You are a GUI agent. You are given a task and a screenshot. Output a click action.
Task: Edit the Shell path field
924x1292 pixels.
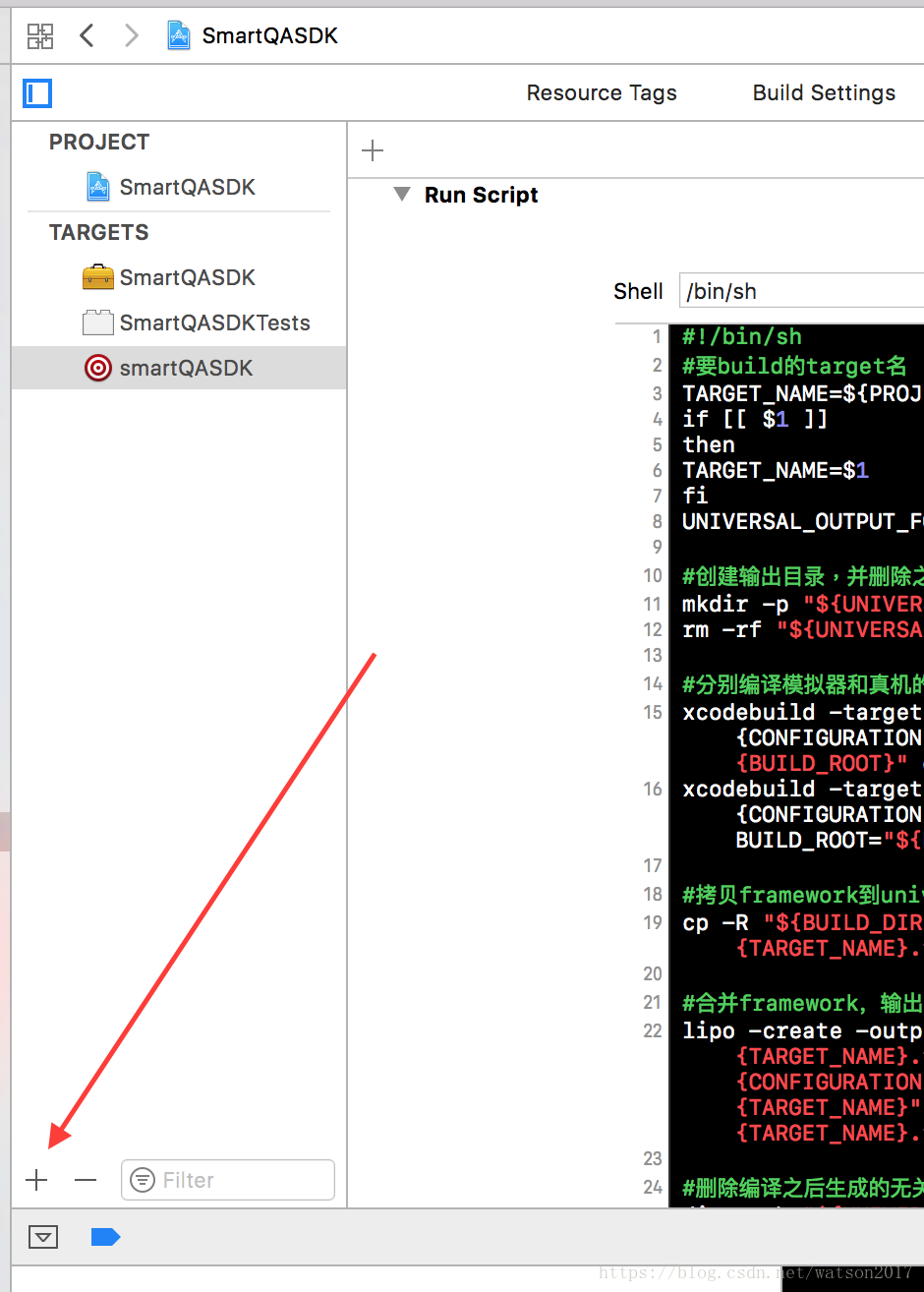pos(801,291)
